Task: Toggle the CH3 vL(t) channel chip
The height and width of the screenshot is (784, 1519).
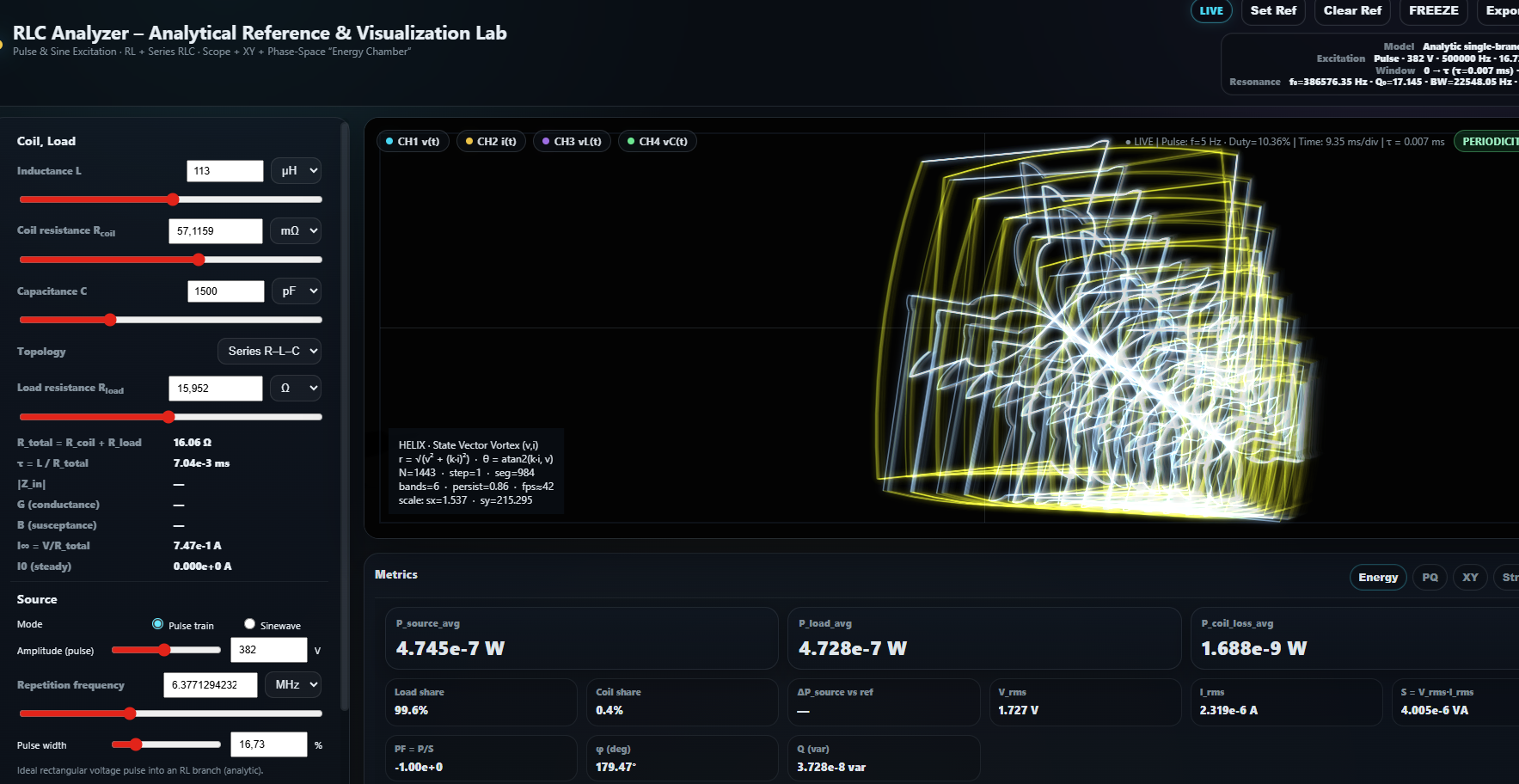Action: (572, 142)
